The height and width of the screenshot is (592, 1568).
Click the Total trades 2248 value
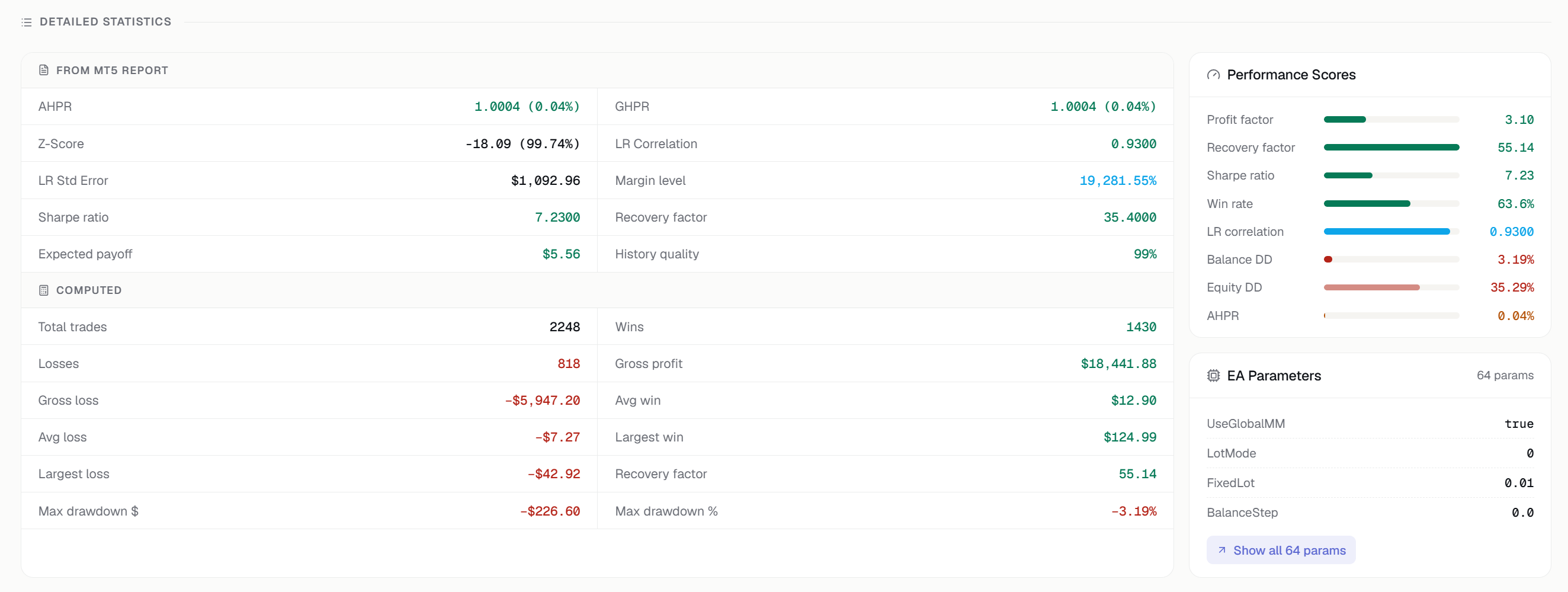click(x=565, y=327)
